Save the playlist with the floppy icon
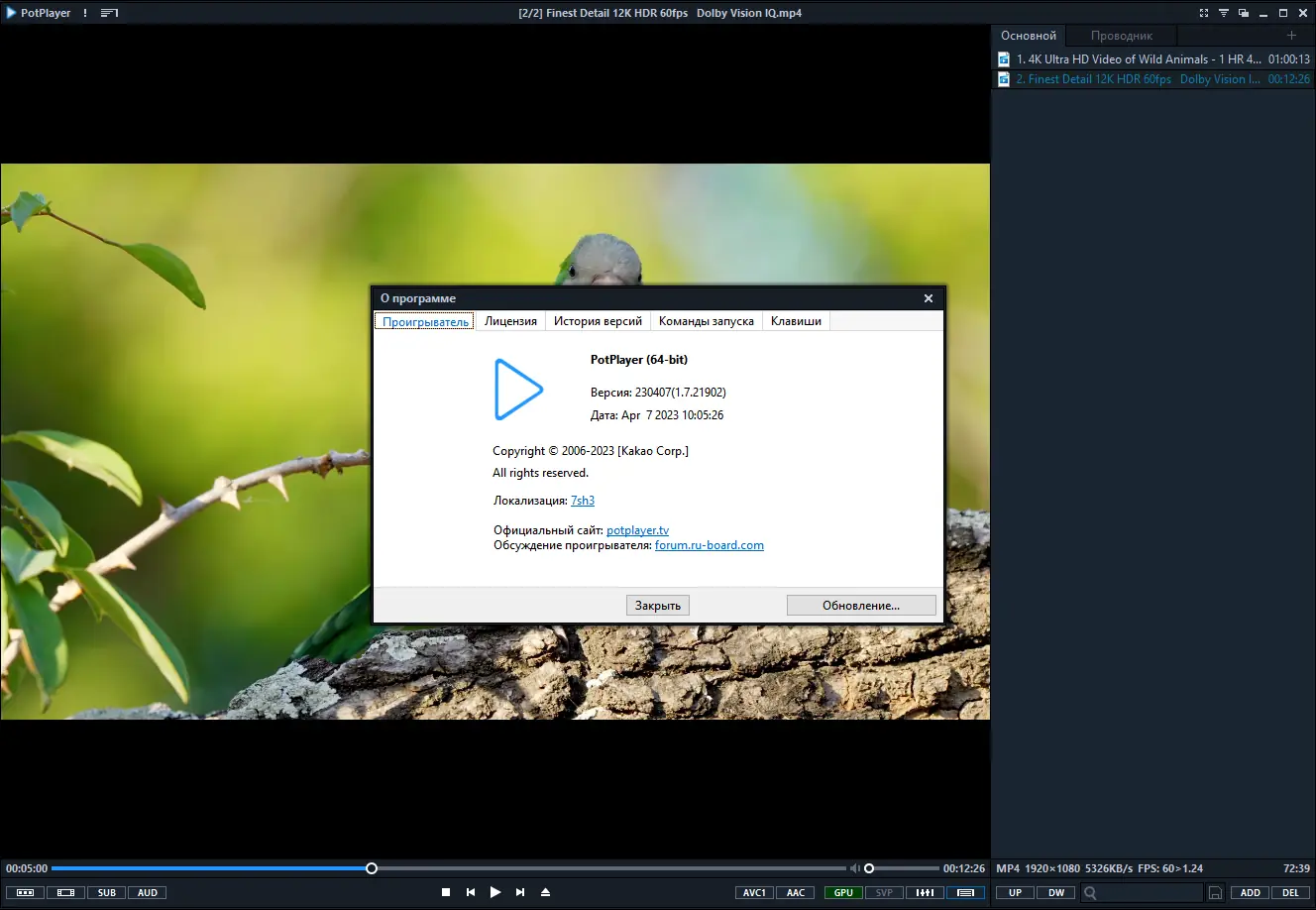Image resolution: width=1316 pixels, height=910 pixels. 1215,893
